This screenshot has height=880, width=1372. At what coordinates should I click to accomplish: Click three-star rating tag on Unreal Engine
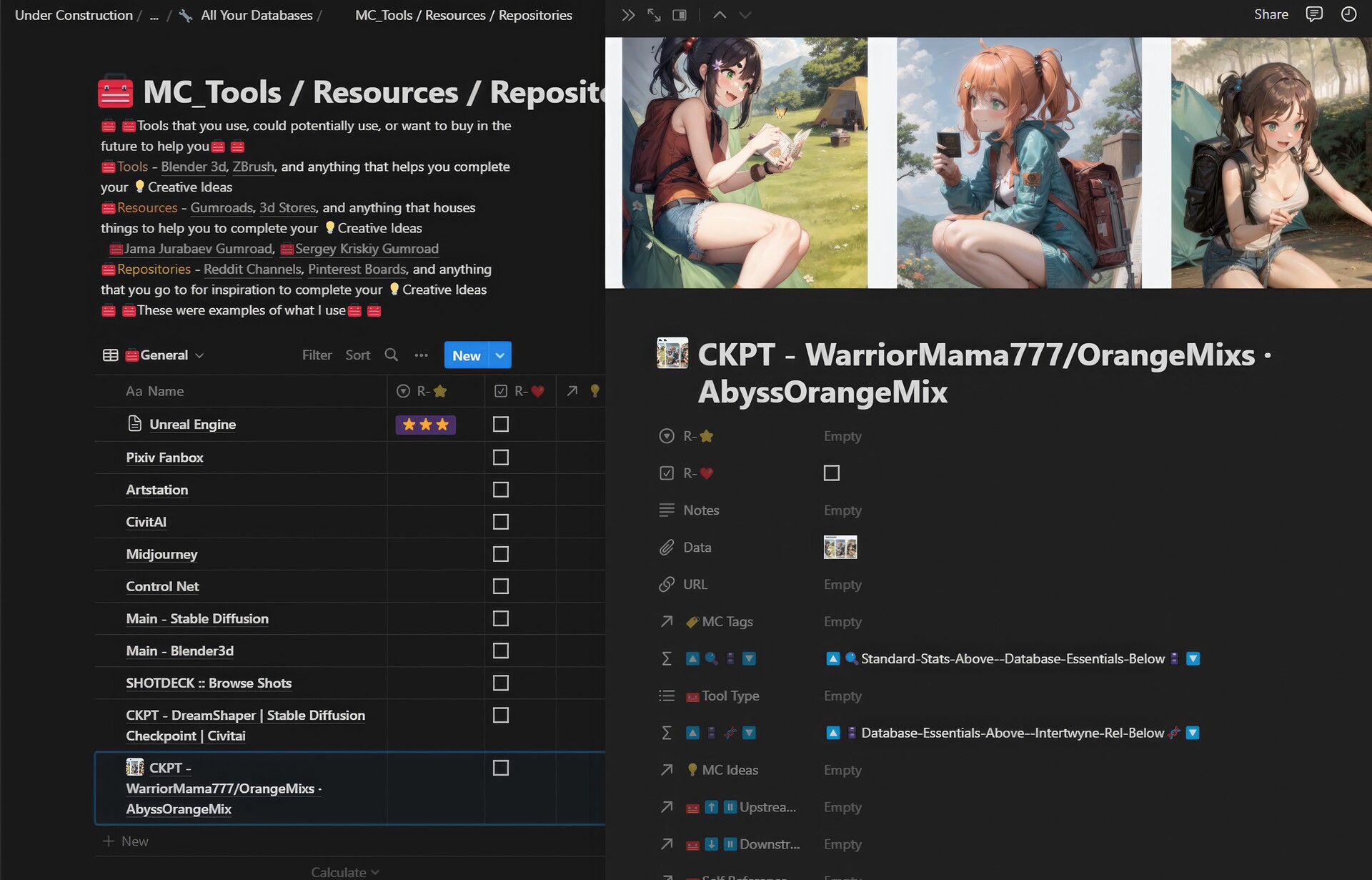click(425, 425)
